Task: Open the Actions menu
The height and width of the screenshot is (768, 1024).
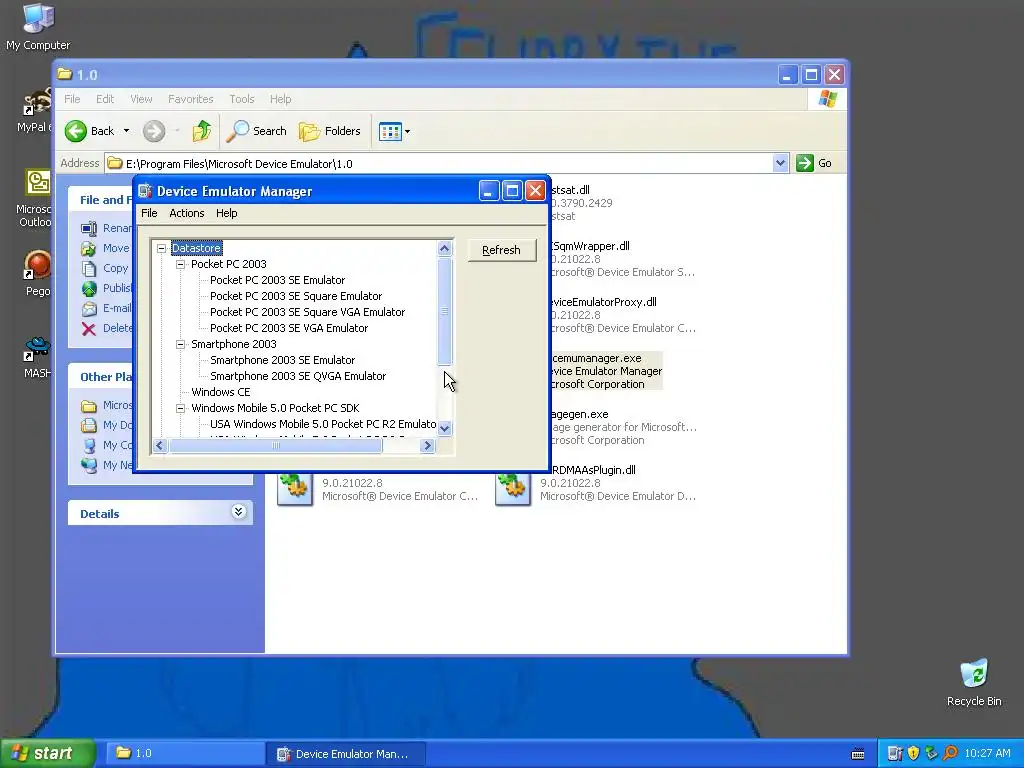Action: (x=187, y=213)
